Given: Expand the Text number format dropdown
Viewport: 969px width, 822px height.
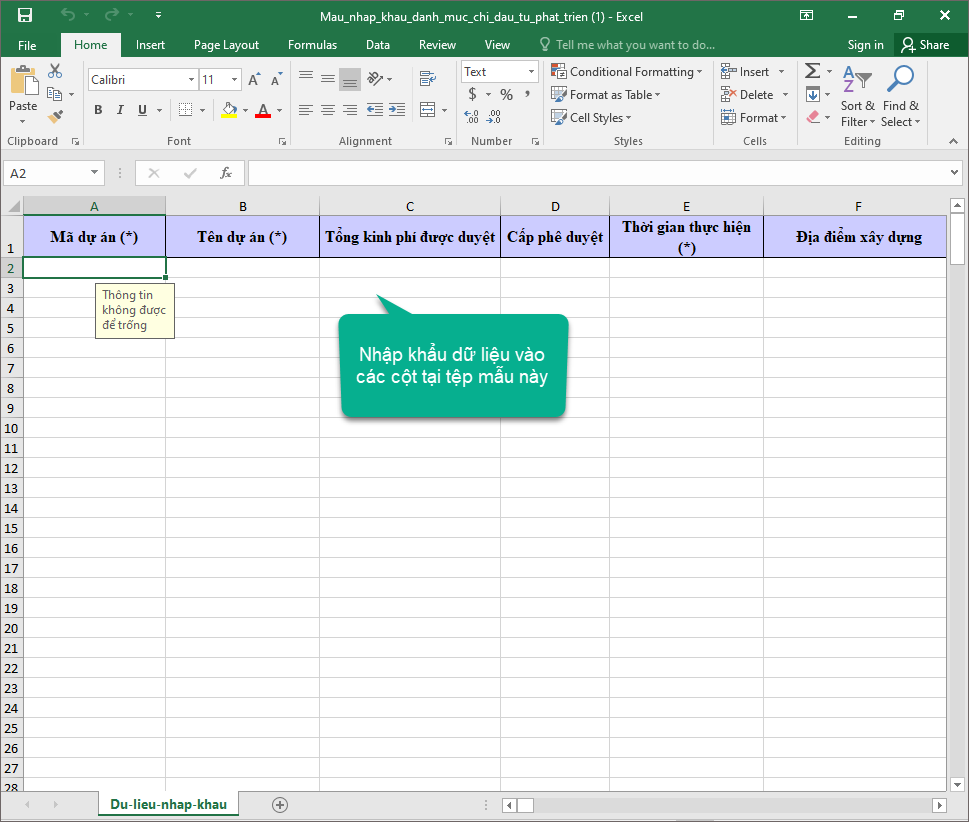Looking at the screenshot, I should [x=529, y=72].
